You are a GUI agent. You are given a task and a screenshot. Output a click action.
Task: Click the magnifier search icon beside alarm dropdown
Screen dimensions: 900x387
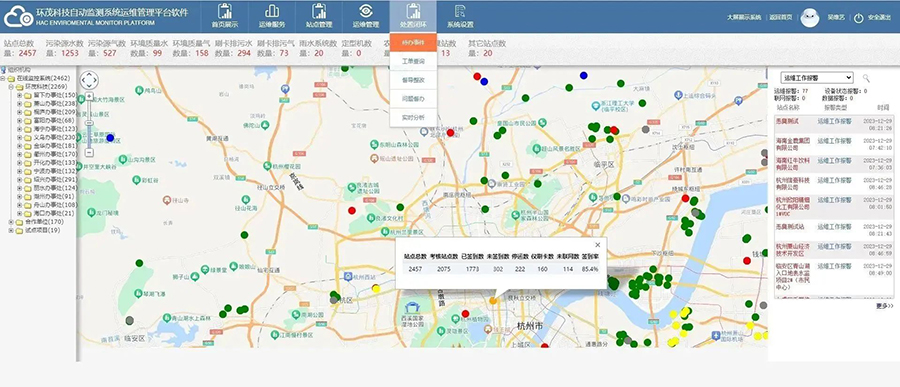(866, 78)
